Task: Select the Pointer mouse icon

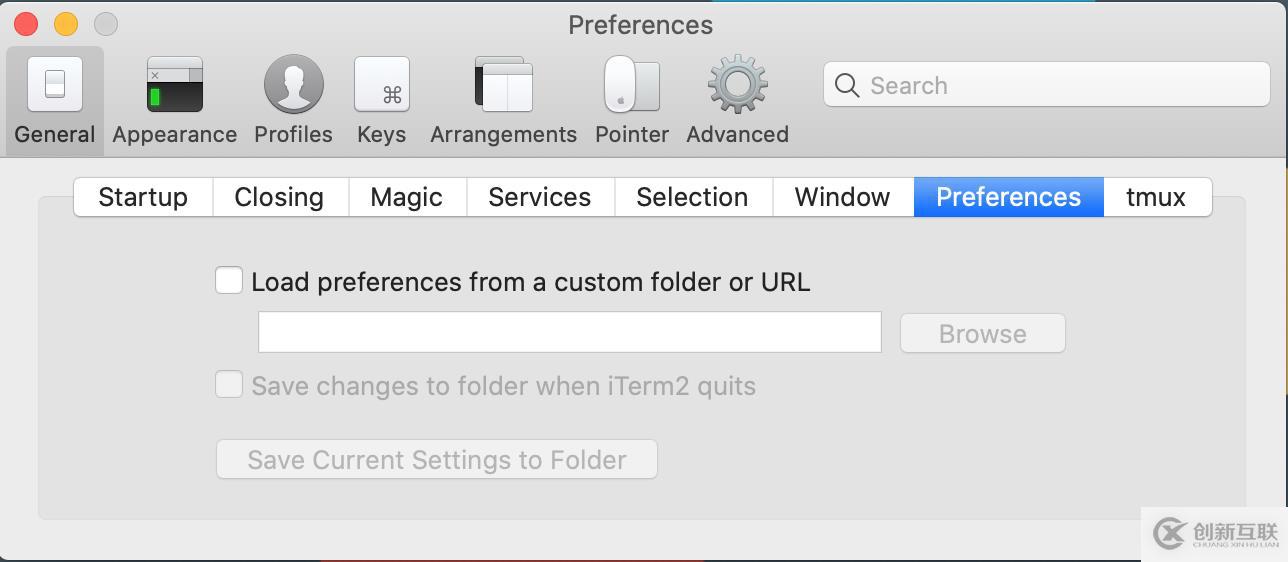Action: pos(632,85)
